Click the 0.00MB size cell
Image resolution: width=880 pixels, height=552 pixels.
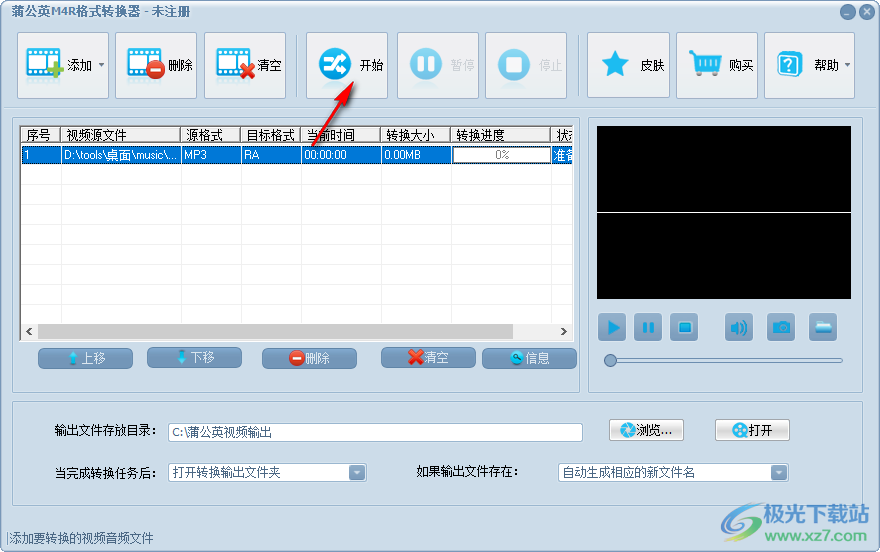pos(416,155)
